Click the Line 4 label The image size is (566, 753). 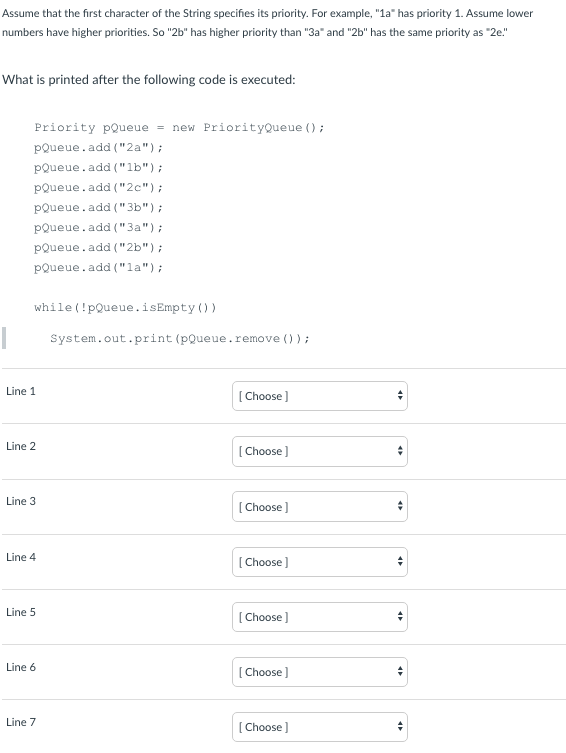tap(21, 557)
